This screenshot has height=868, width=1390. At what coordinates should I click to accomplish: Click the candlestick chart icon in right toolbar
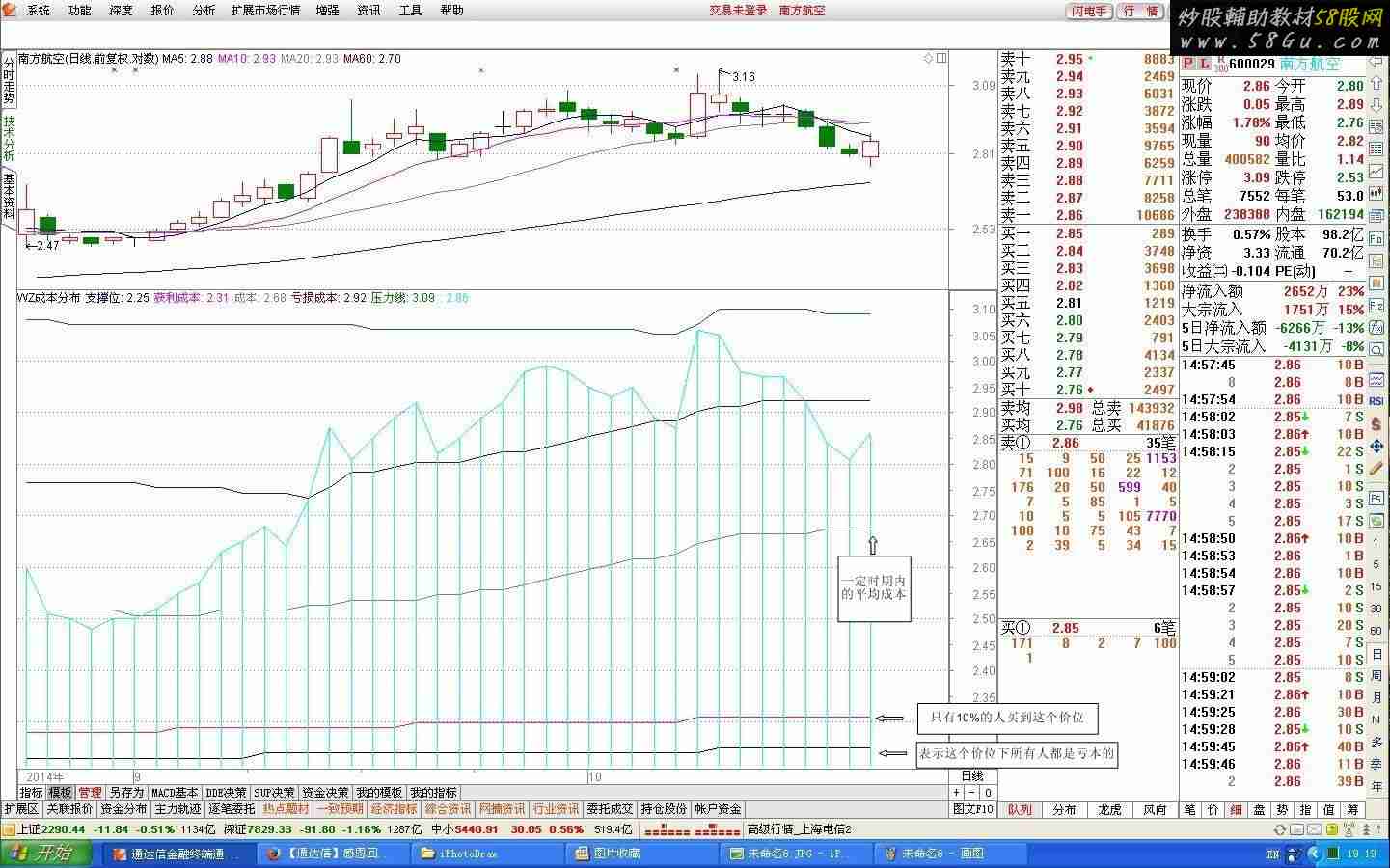(1376, 192)
